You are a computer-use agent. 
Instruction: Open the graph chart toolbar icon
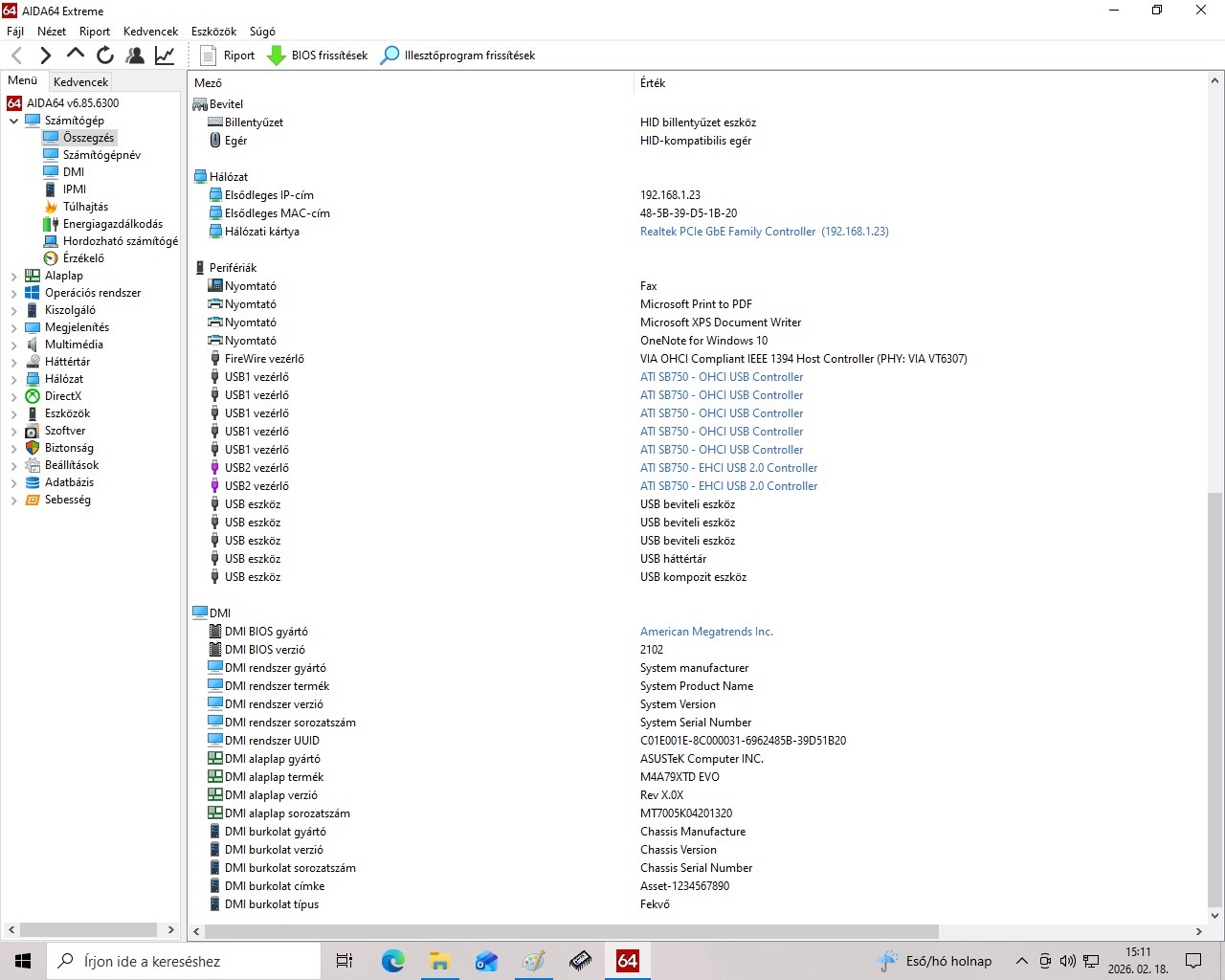(165, 56)
